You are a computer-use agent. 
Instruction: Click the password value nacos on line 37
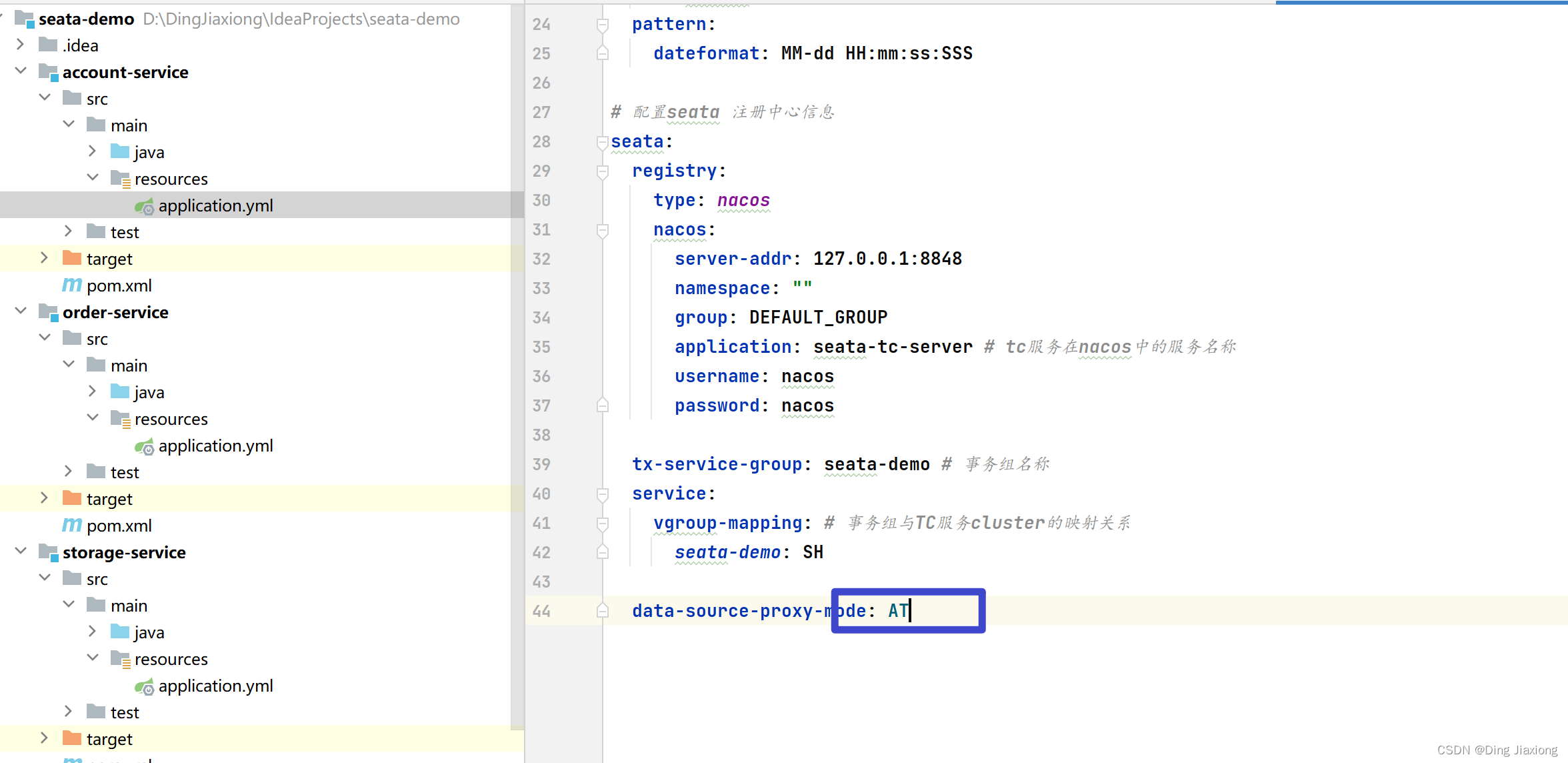807,406
